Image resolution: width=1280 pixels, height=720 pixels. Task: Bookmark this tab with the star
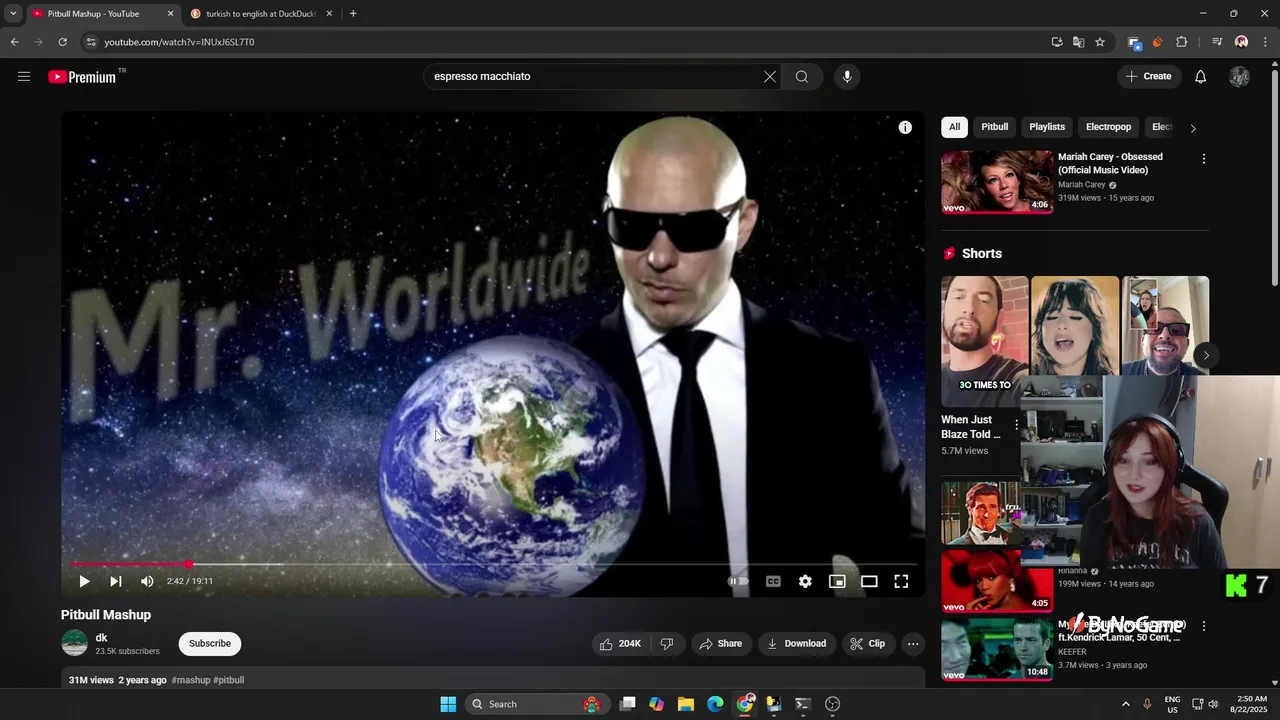[1100, 42]
